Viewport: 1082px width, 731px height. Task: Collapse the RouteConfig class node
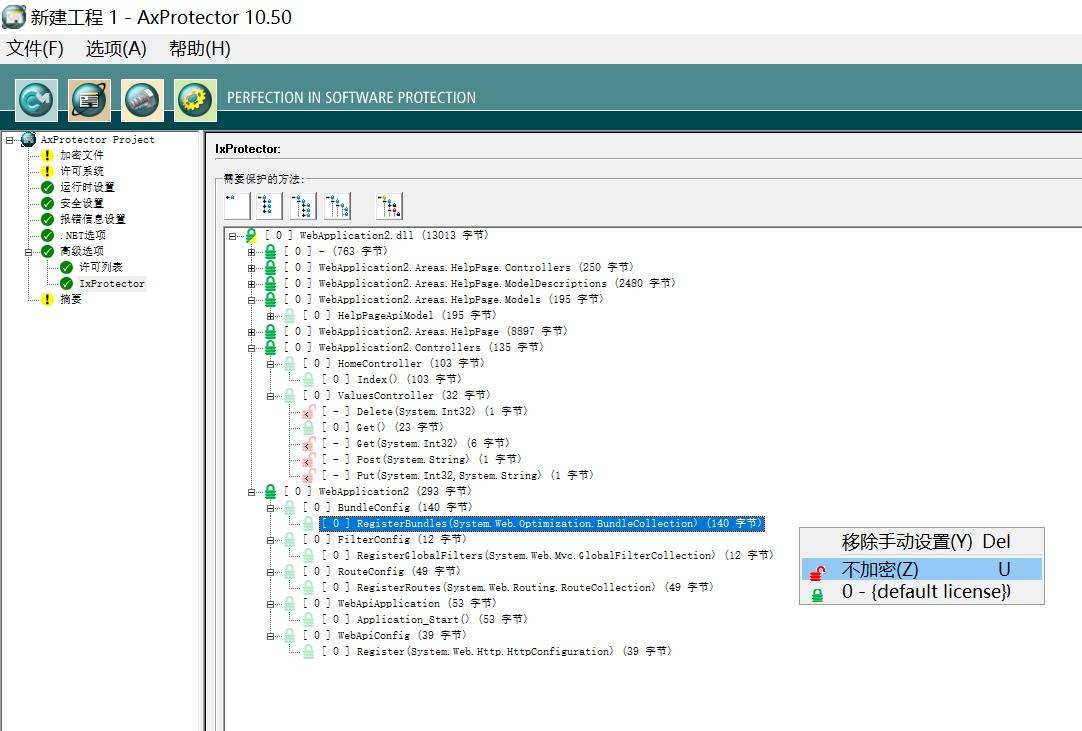coord(271,572)
